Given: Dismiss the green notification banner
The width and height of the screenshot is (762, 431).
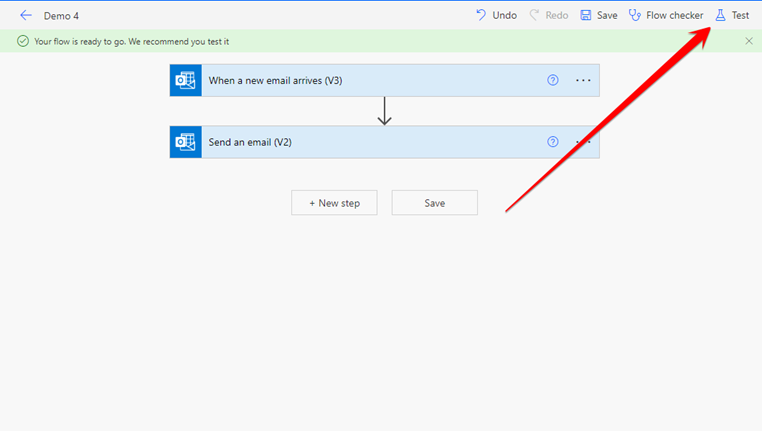Looking at the screenshot, I should pos(749,41).
